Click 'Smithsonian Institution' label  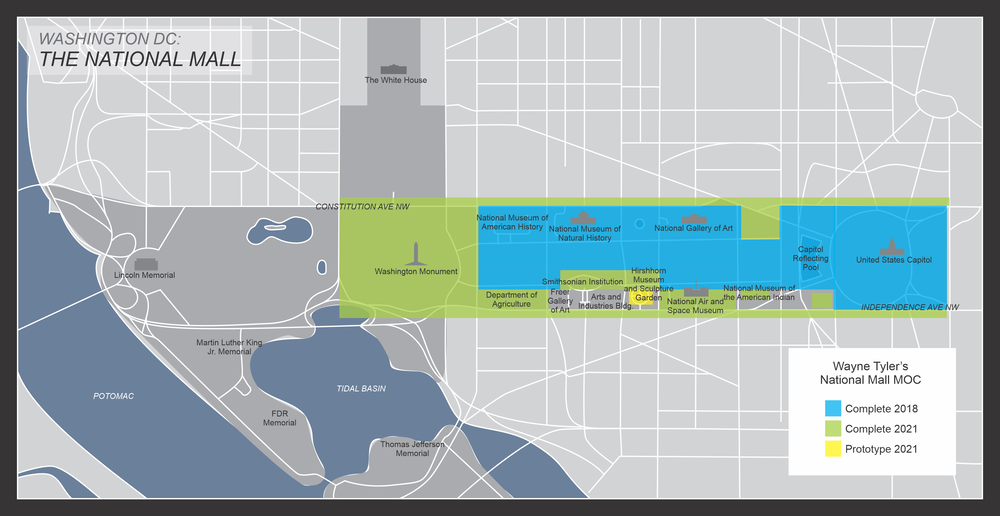pyautogui.click(x=582, y=281)
